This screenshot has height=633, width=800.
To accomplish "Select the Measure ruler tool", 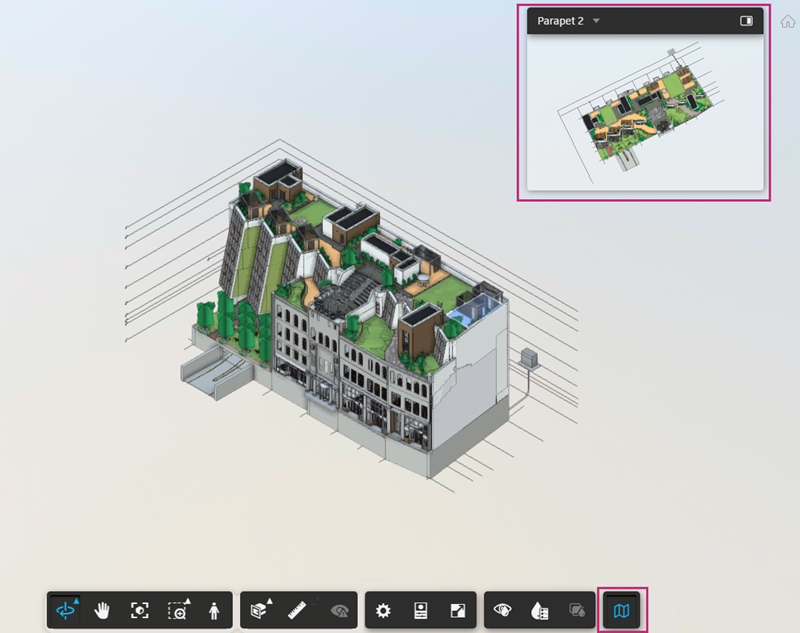I will [297, 610].
